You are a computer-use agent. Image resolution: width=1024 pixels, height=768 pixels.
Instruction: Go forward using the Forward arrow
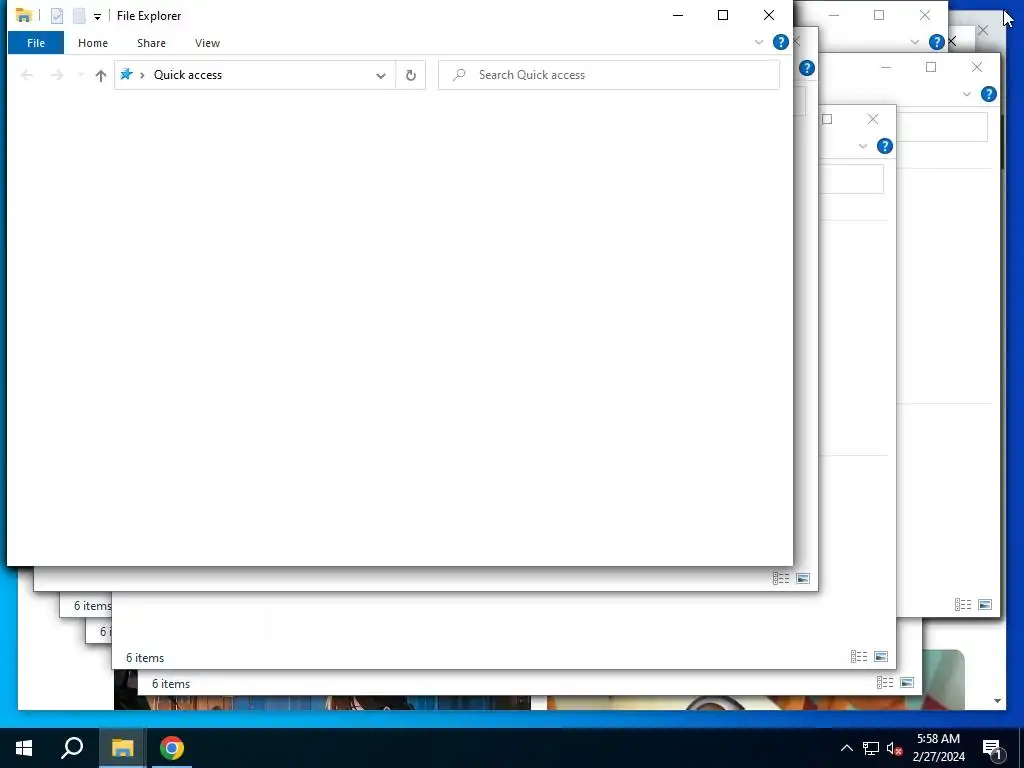point(57,75)
